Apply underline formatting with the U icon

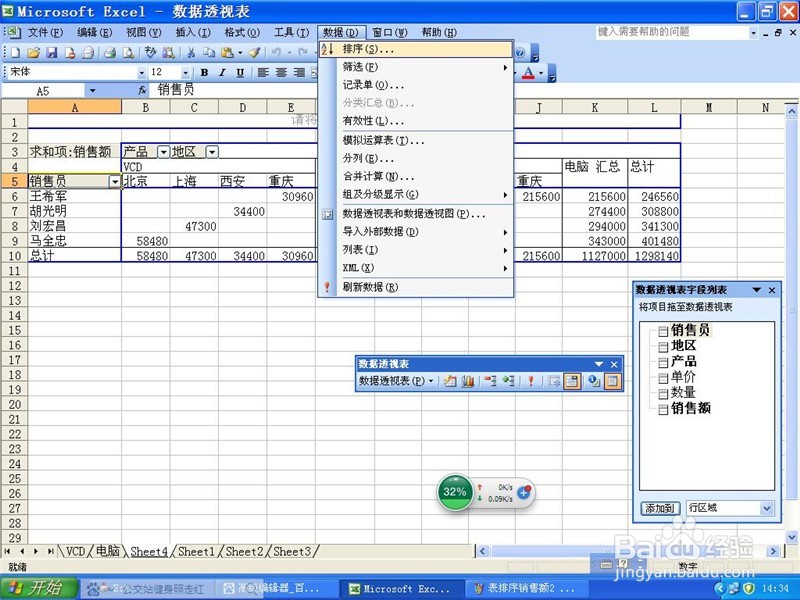tap(240, 73)
